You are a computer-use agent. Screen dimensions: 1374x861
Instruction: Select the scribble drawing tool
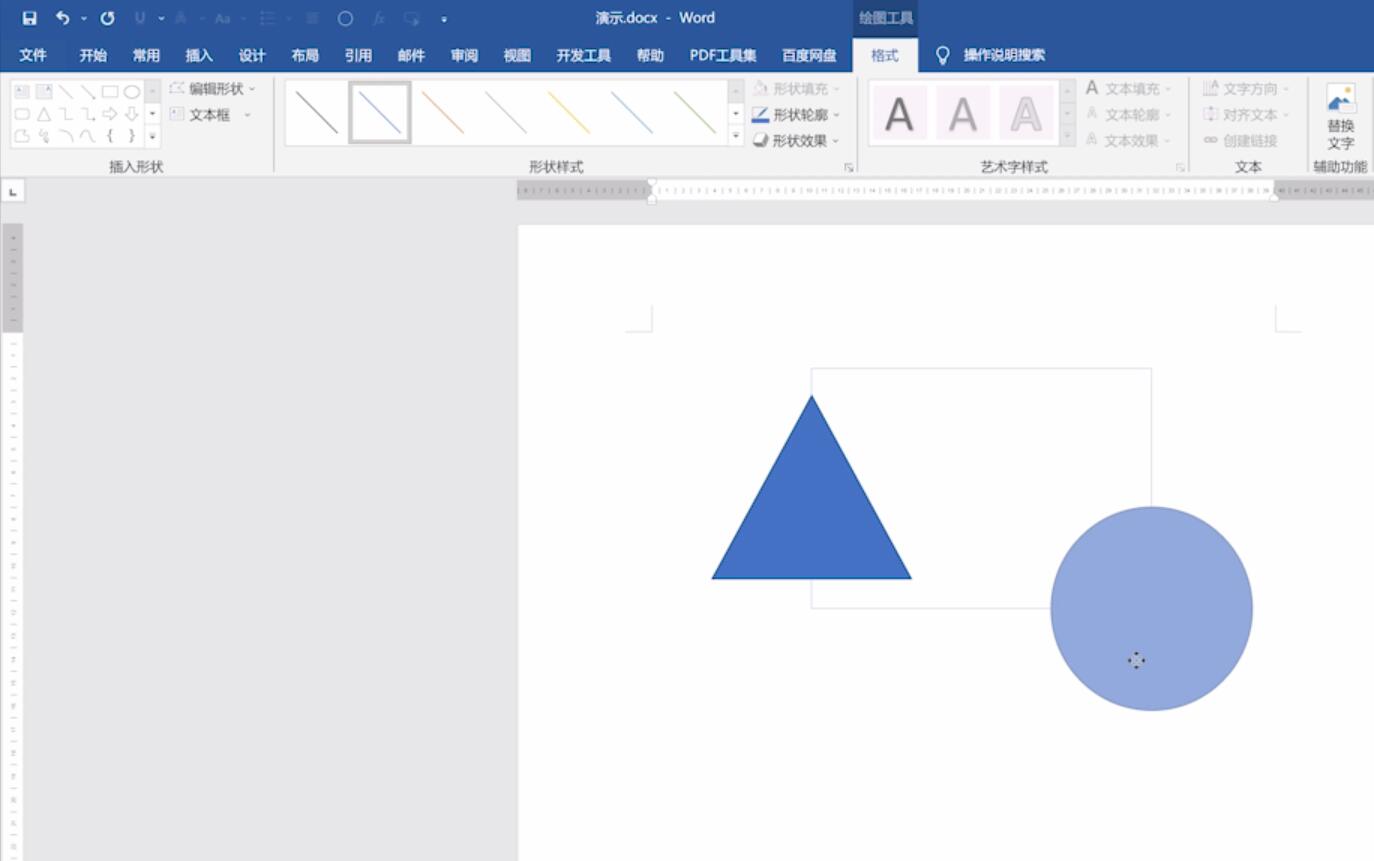point(44,136)
